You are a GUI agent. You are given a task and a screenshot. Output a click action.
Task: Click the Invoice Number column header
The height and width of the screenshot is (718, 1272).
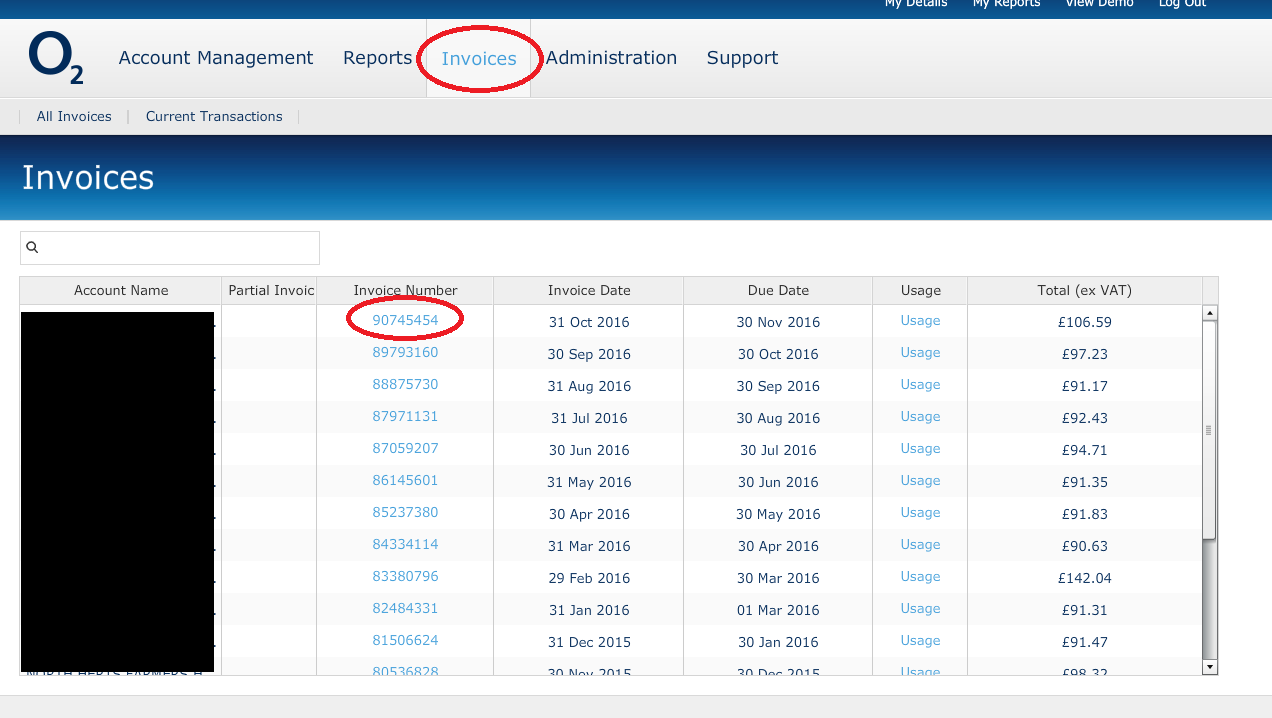[x=405, y=290]
